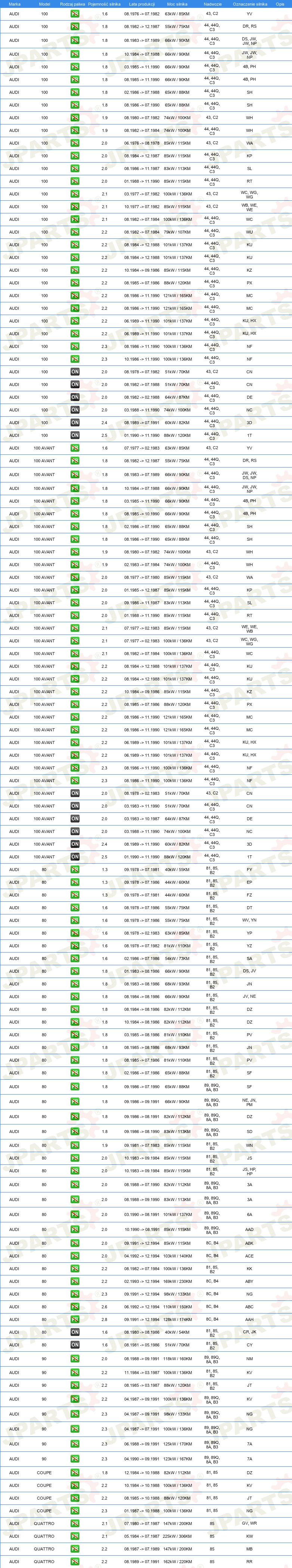Click the '11.1984 -> 03.1987' production years cell

pyautogui.click(x=142, y=1373)
